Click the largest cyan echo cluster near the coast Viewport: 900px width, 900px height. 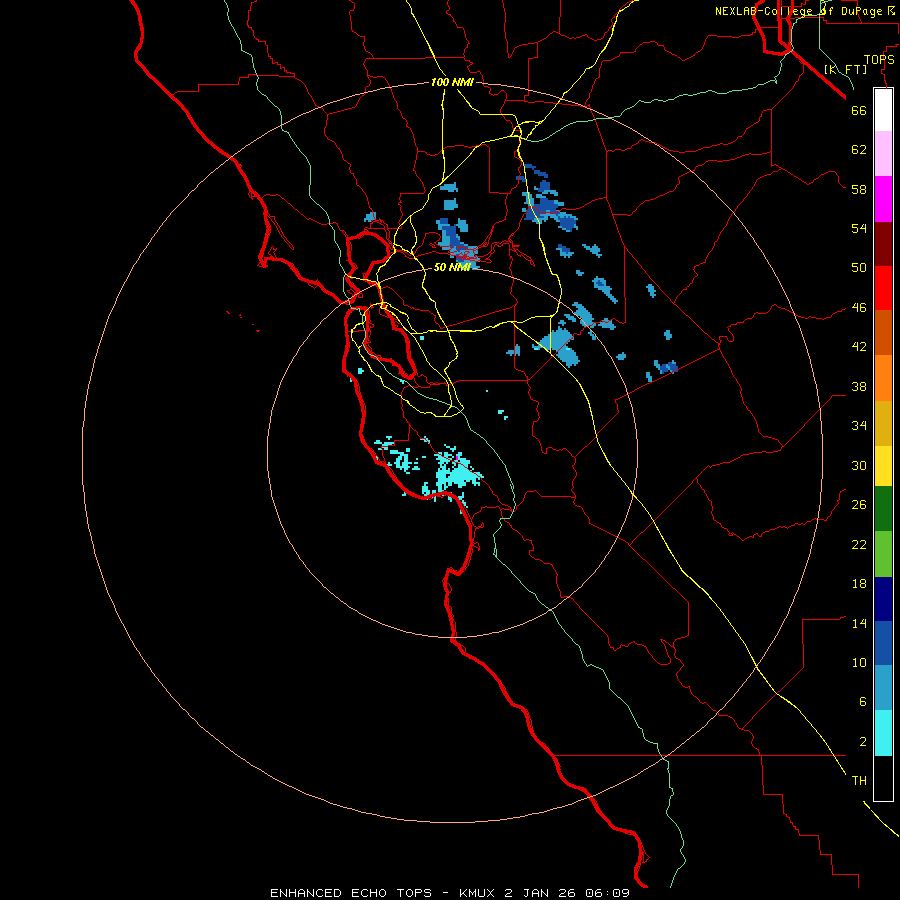456,474
